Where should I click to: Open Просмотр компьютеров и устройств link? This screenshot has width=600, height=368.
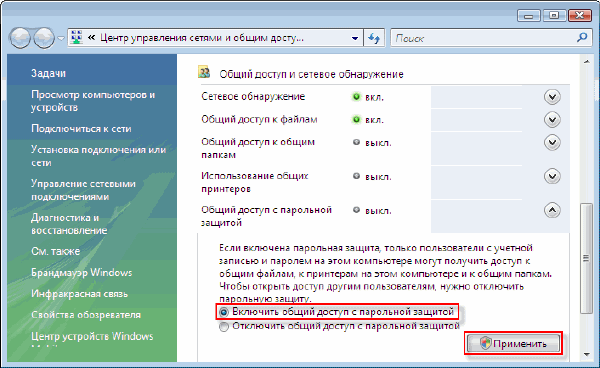[x=93, y=101]
